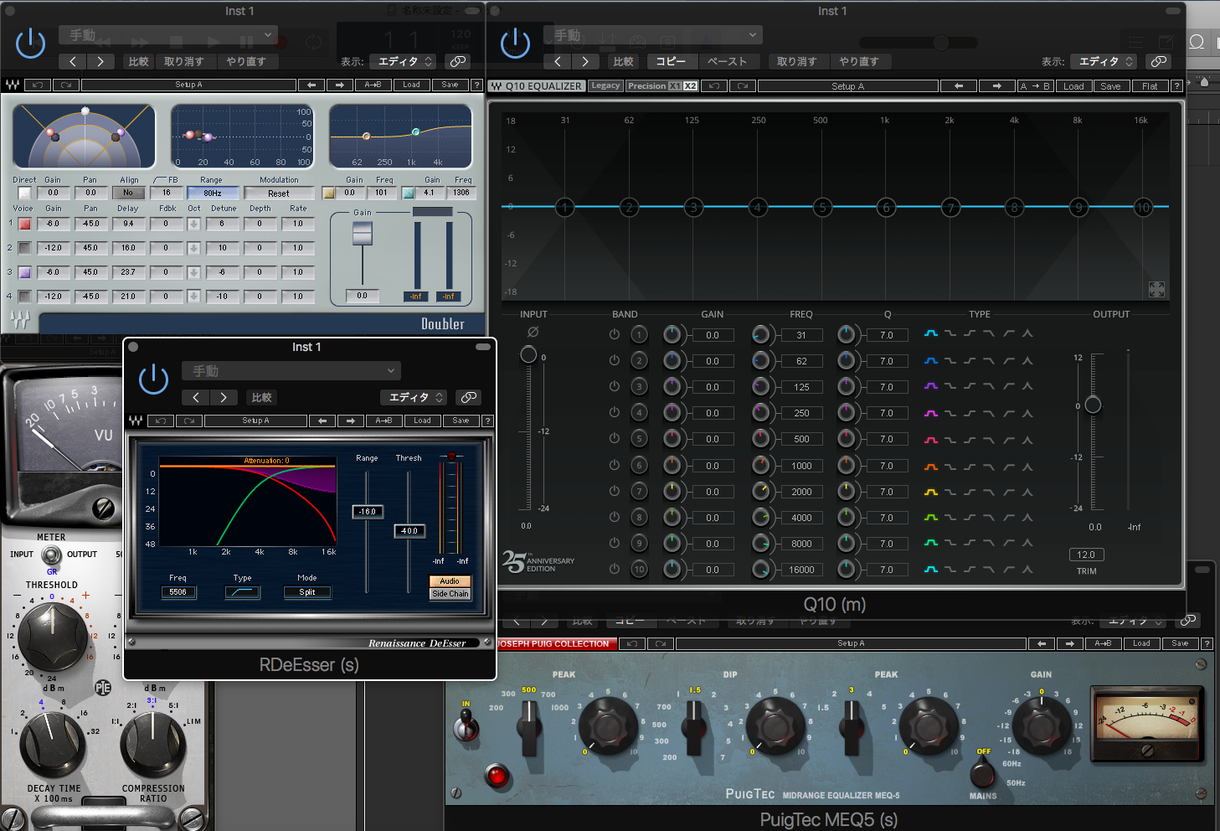The height and width of the screenshot is (831, 1220).
Task: Toggle the Q10 plugin power button
Action: (x=515, y=43)
